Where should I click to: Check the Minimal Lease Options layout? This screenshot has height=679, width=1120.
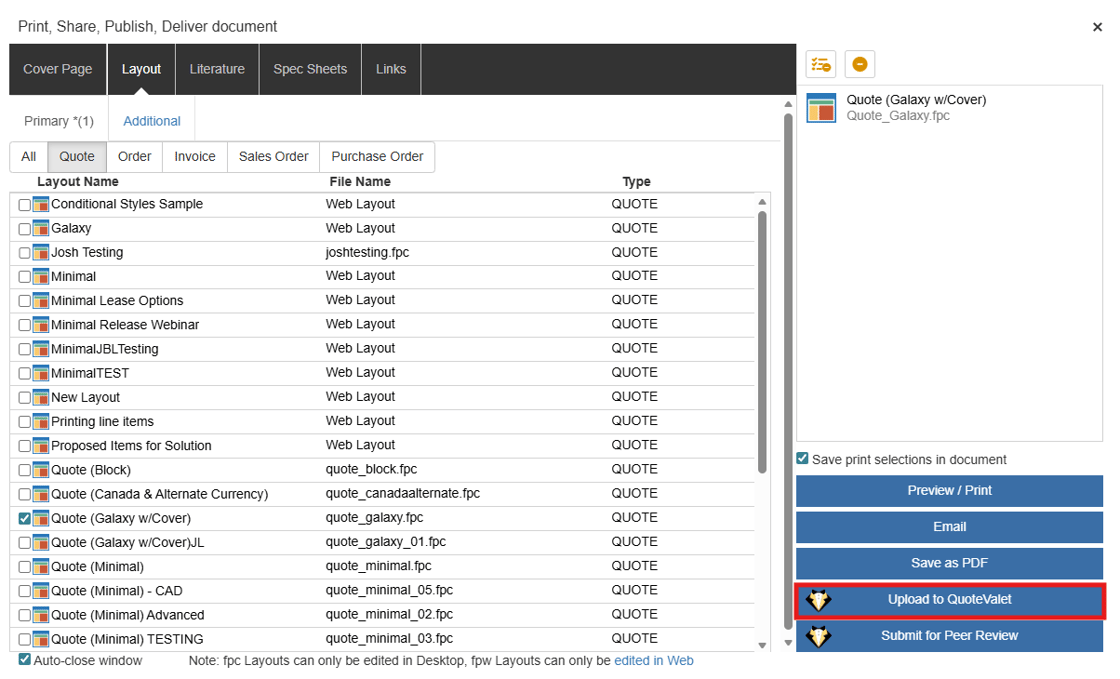click(x=25, y=301)
